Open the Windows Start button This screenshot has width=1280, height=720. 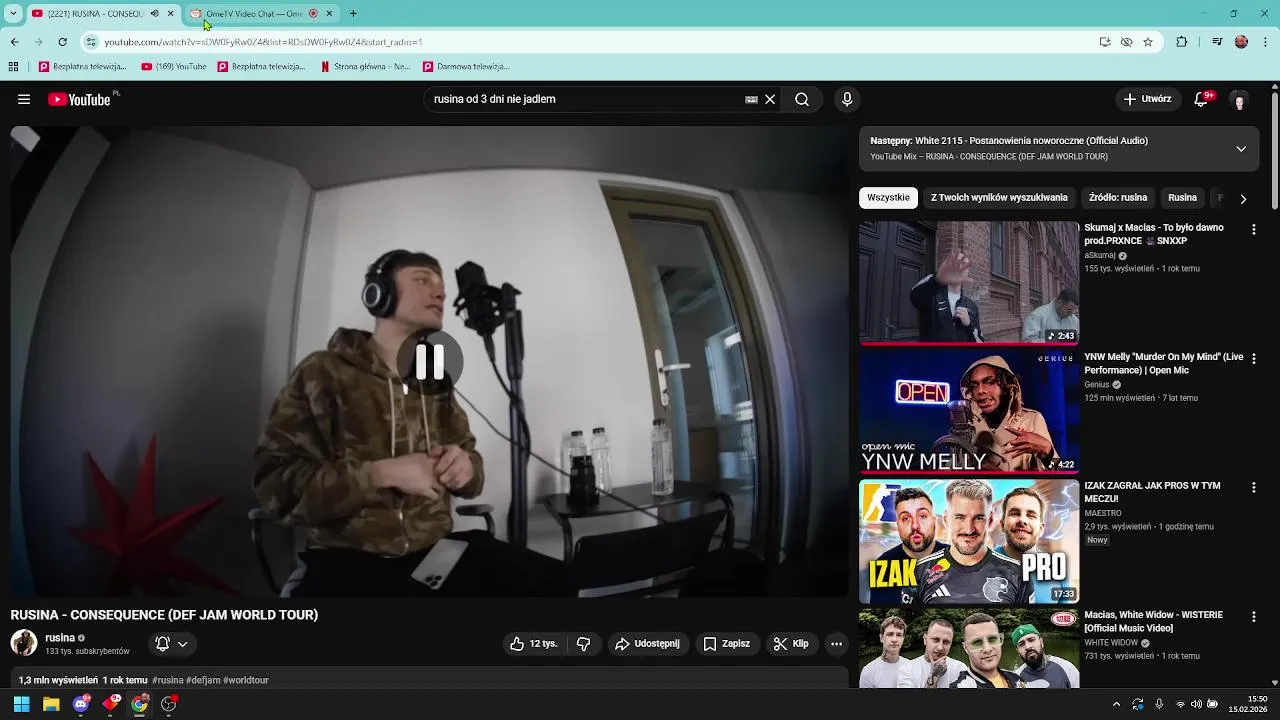pos(21,704)
